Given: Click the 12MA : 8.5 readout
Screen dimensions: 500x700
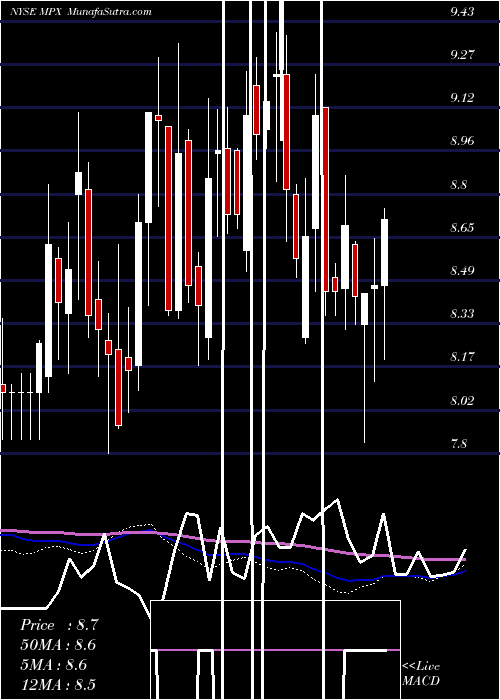Looking at the screenshot, I should [x=58, y=684].
